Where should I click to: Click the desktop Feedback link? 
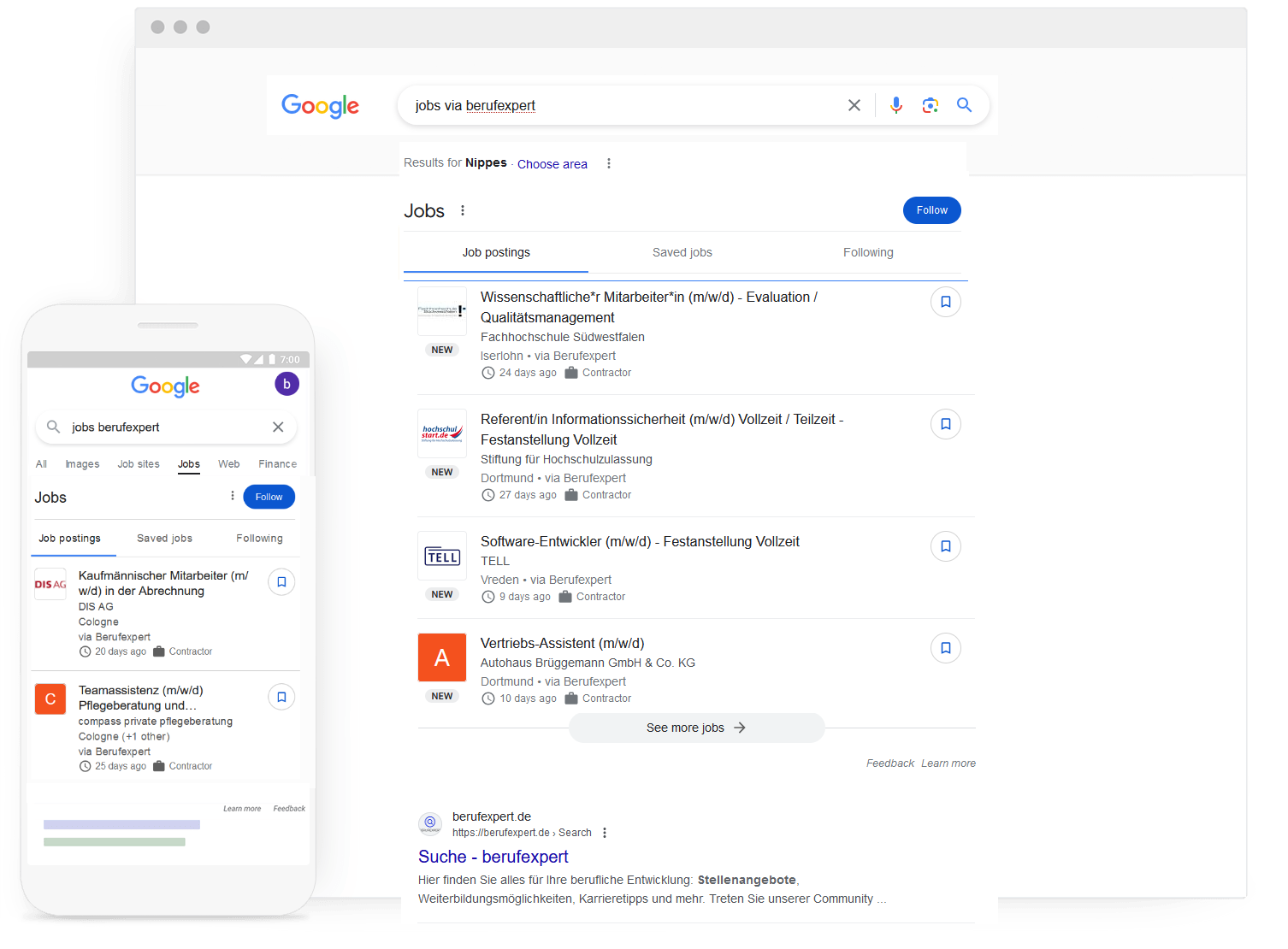click(x=890, y=763)
